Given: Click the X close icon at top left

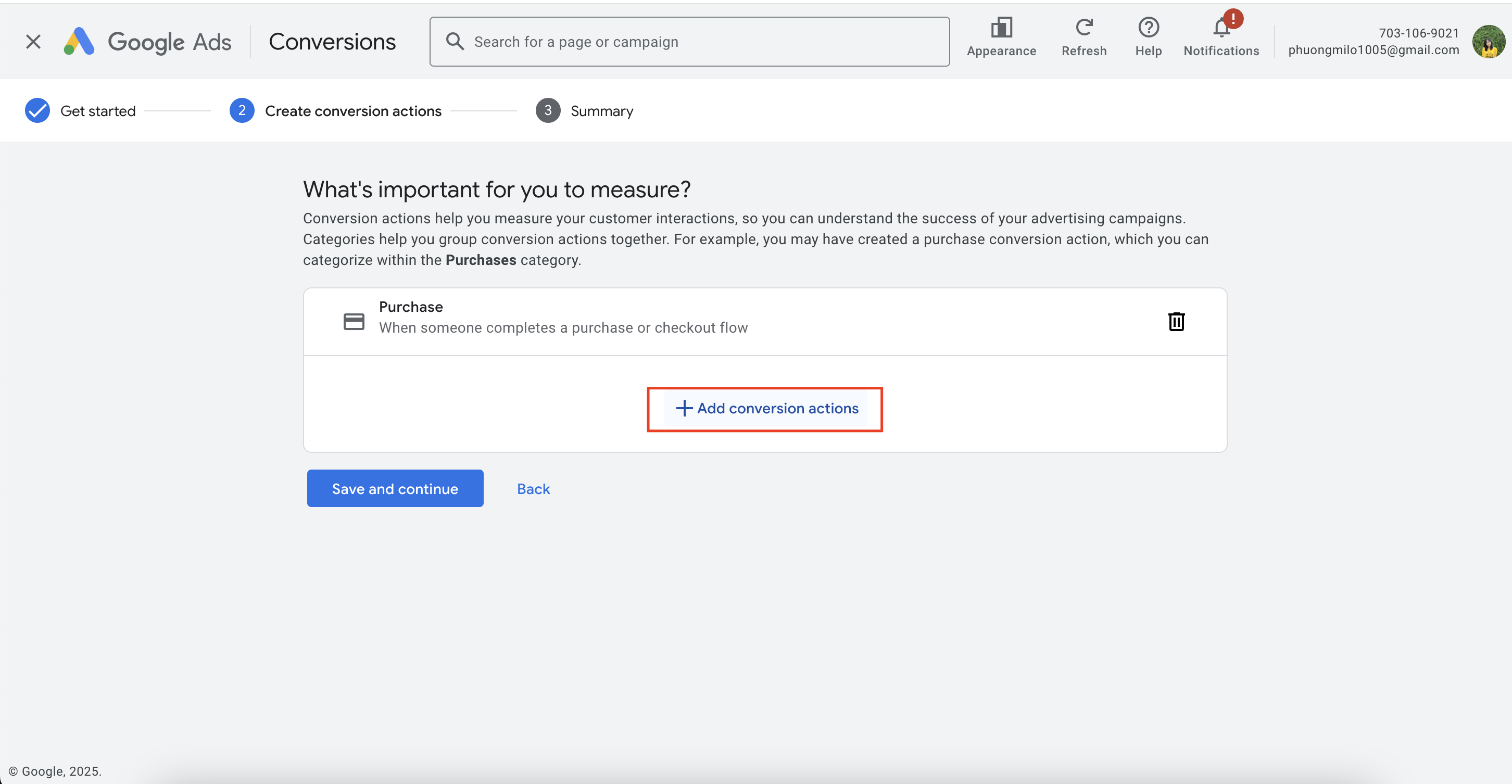Looking at the screenshot, I should (33, 42).
